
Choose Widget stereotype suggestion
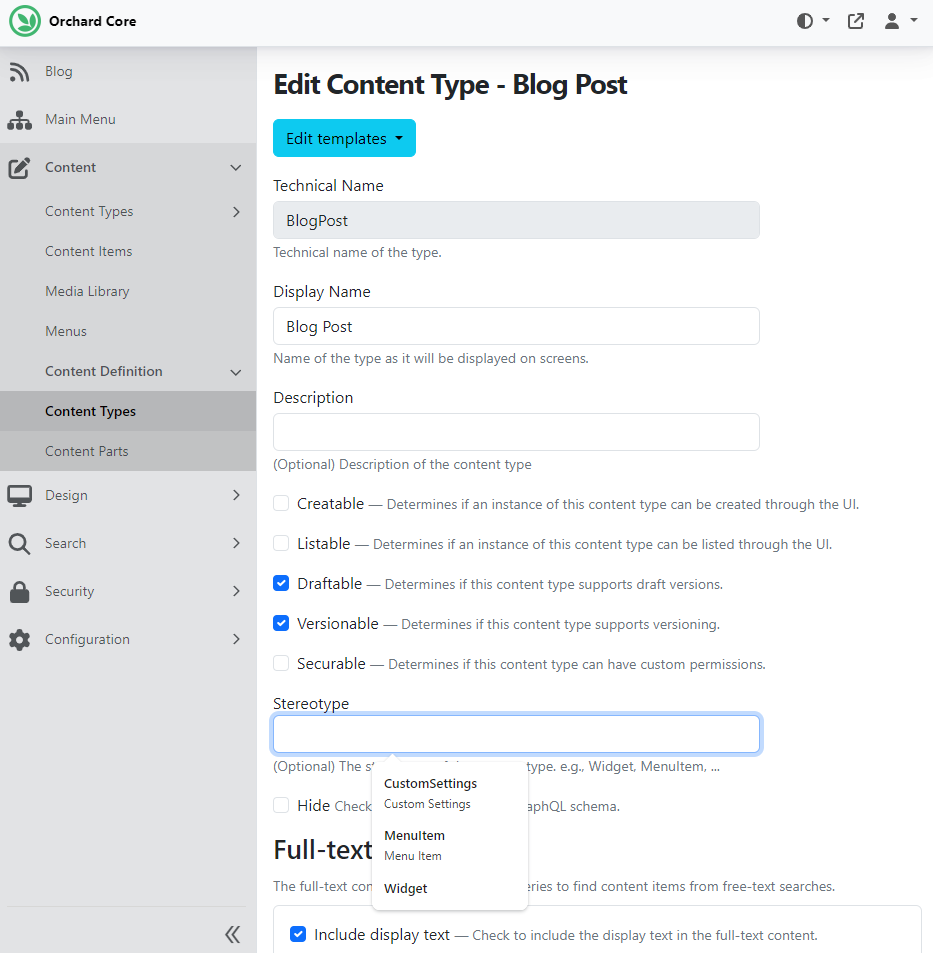450,888
